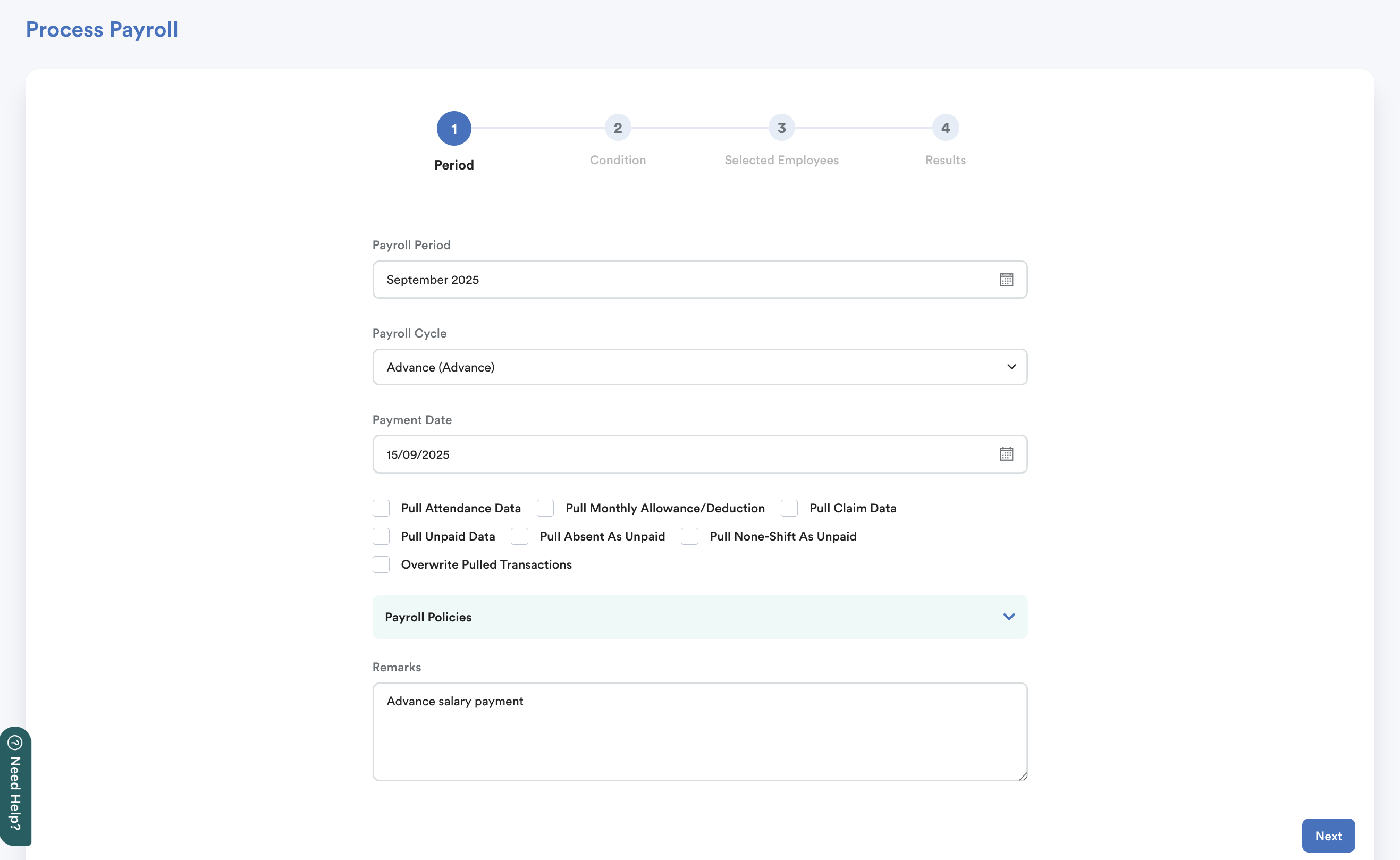Click the step 1 Period circle
The width and height of the screenshot is (1400, 860).
coord(454,128)
